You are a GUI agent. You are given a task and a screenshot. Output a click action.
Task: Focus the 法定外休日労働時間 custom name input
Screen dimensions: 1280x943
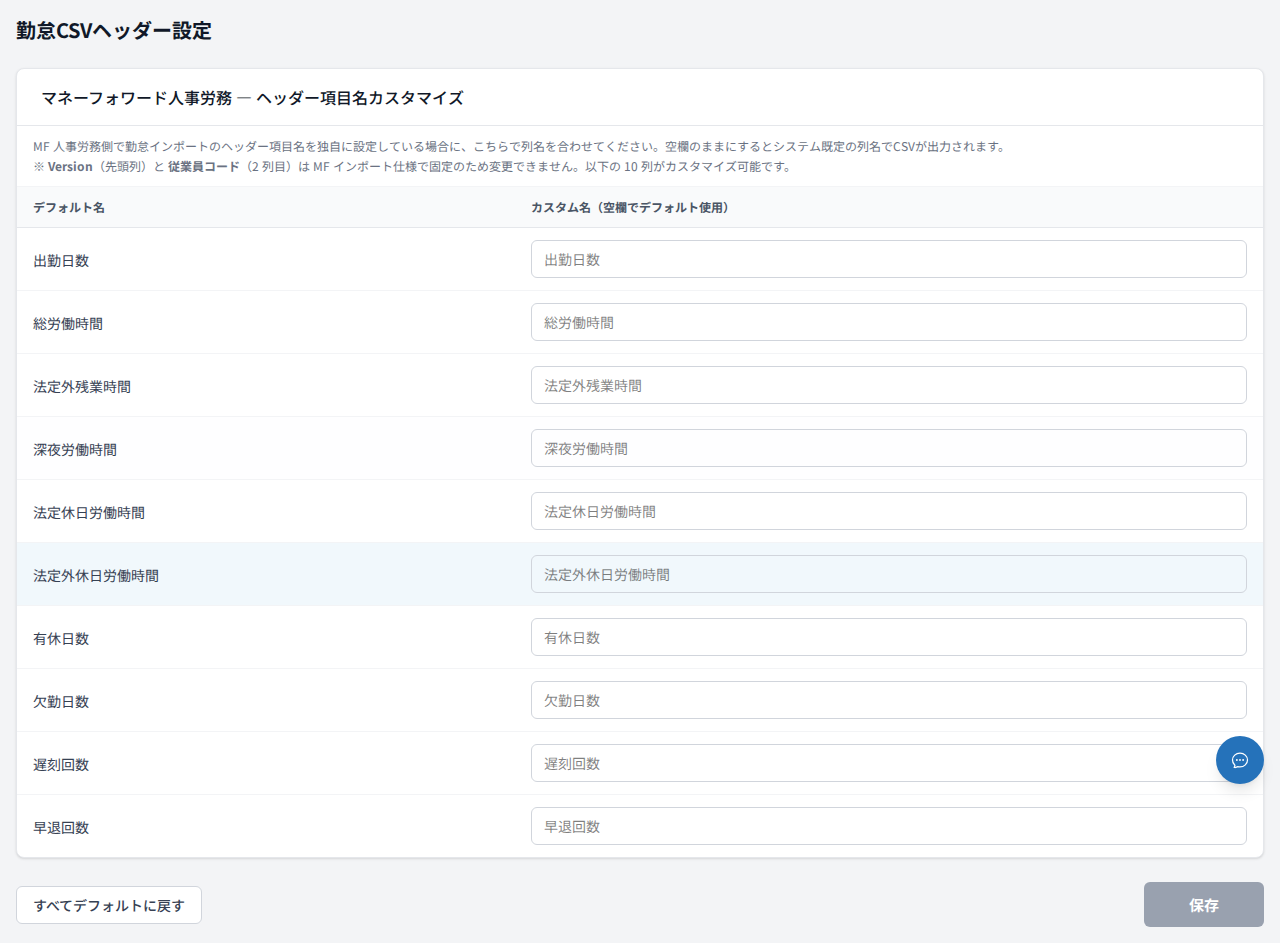pyautogui.click(x=889, y=574)
